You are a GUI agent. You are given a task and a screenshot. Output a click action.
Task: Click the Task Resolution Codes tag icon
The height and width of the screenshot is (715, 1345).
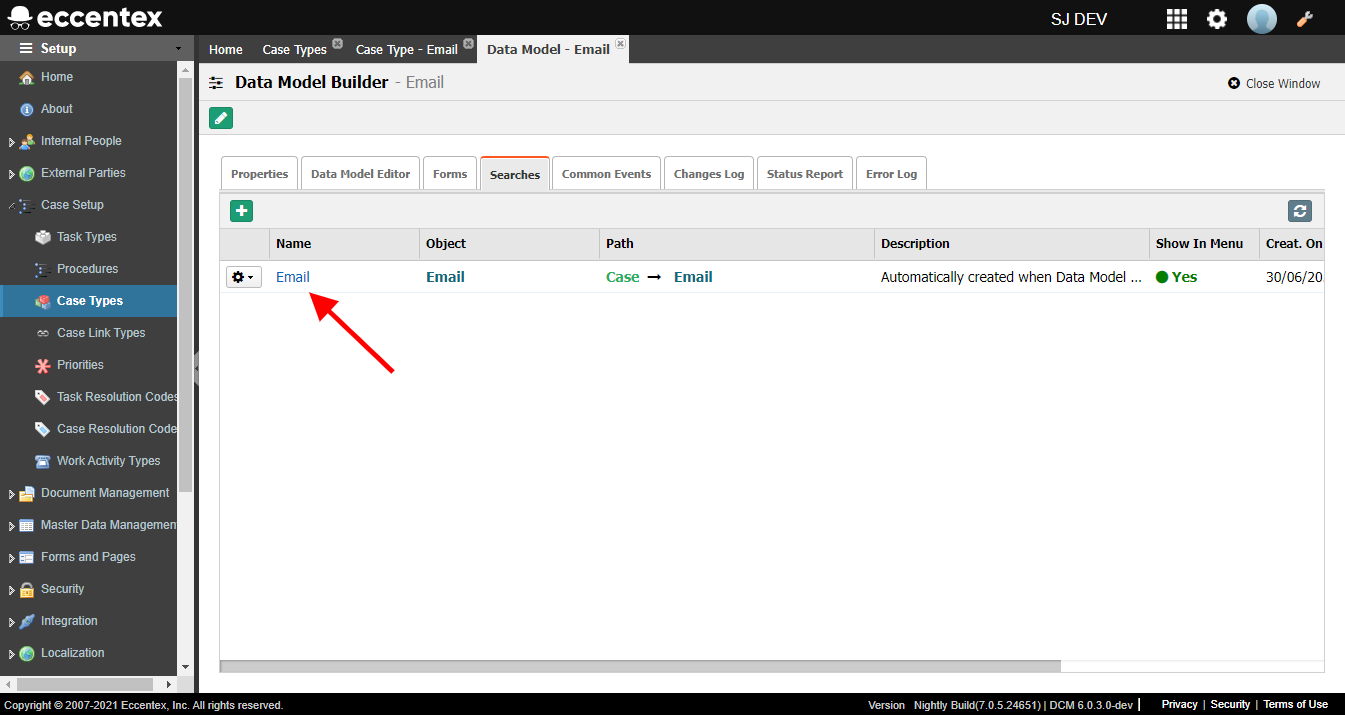click(x=43, y=397)
